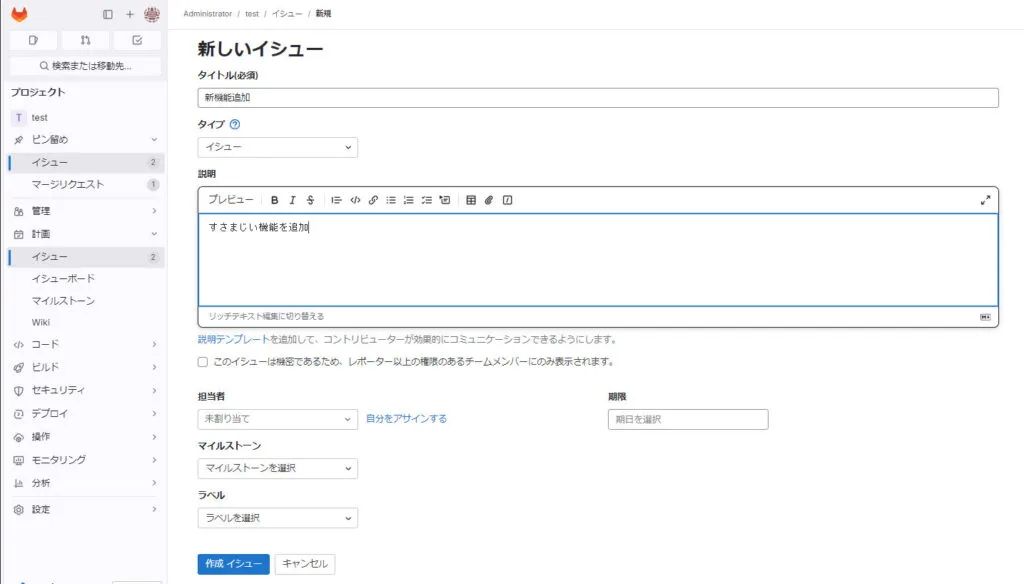Switch to the プレビュー tab
1024x584 pixels.
click(230, 200)
